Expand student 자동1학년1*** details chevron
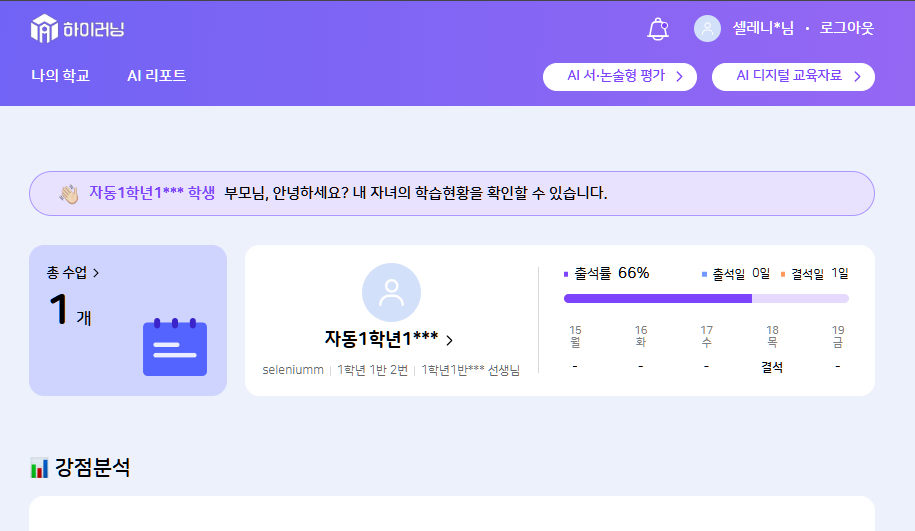915x531 pixels. coord(449,340)
